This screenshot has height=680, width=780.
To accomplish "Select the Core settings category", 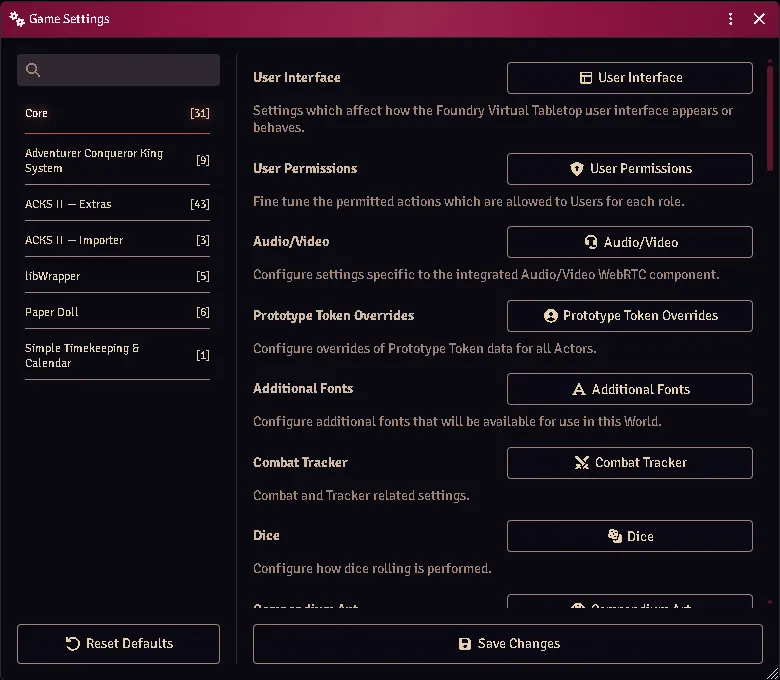I will pyautogui.click(x=117, y=113).
